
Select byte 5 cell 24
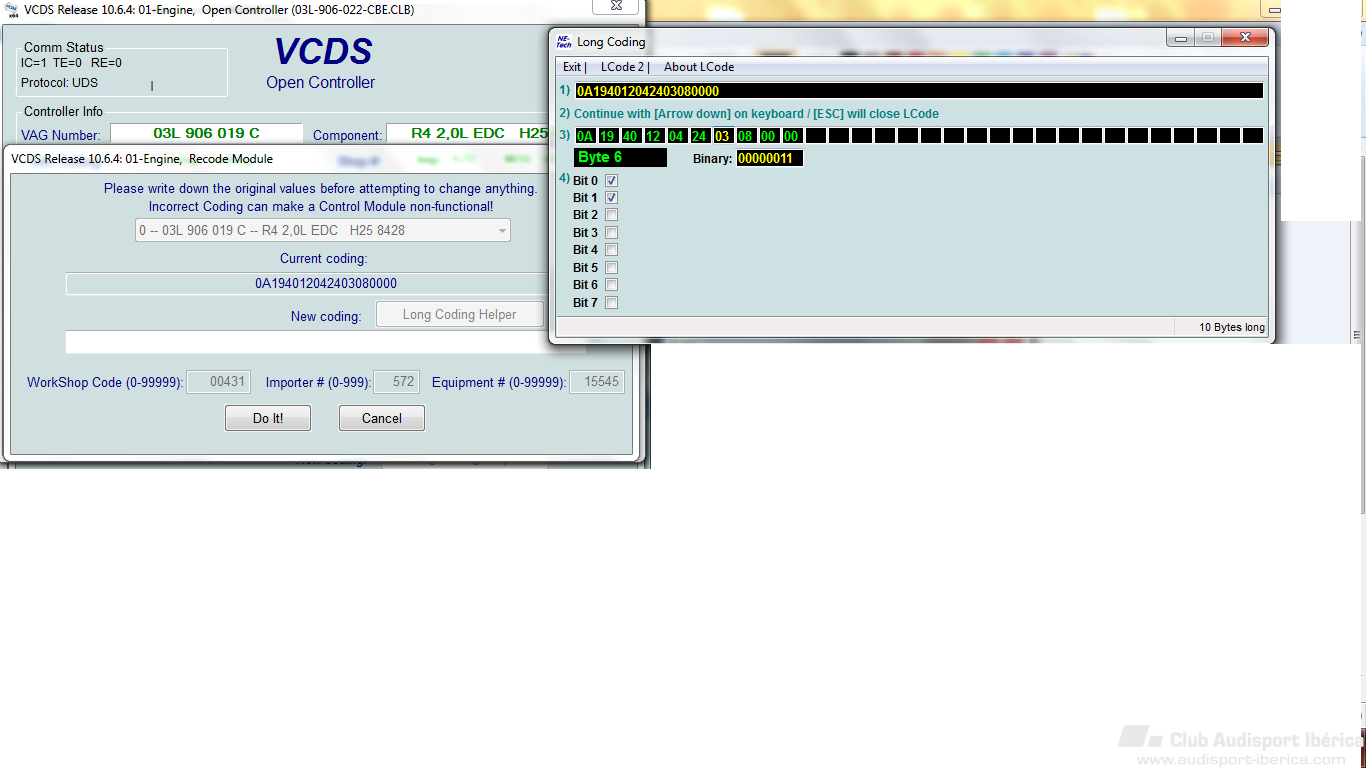click(x=700, y=136)
